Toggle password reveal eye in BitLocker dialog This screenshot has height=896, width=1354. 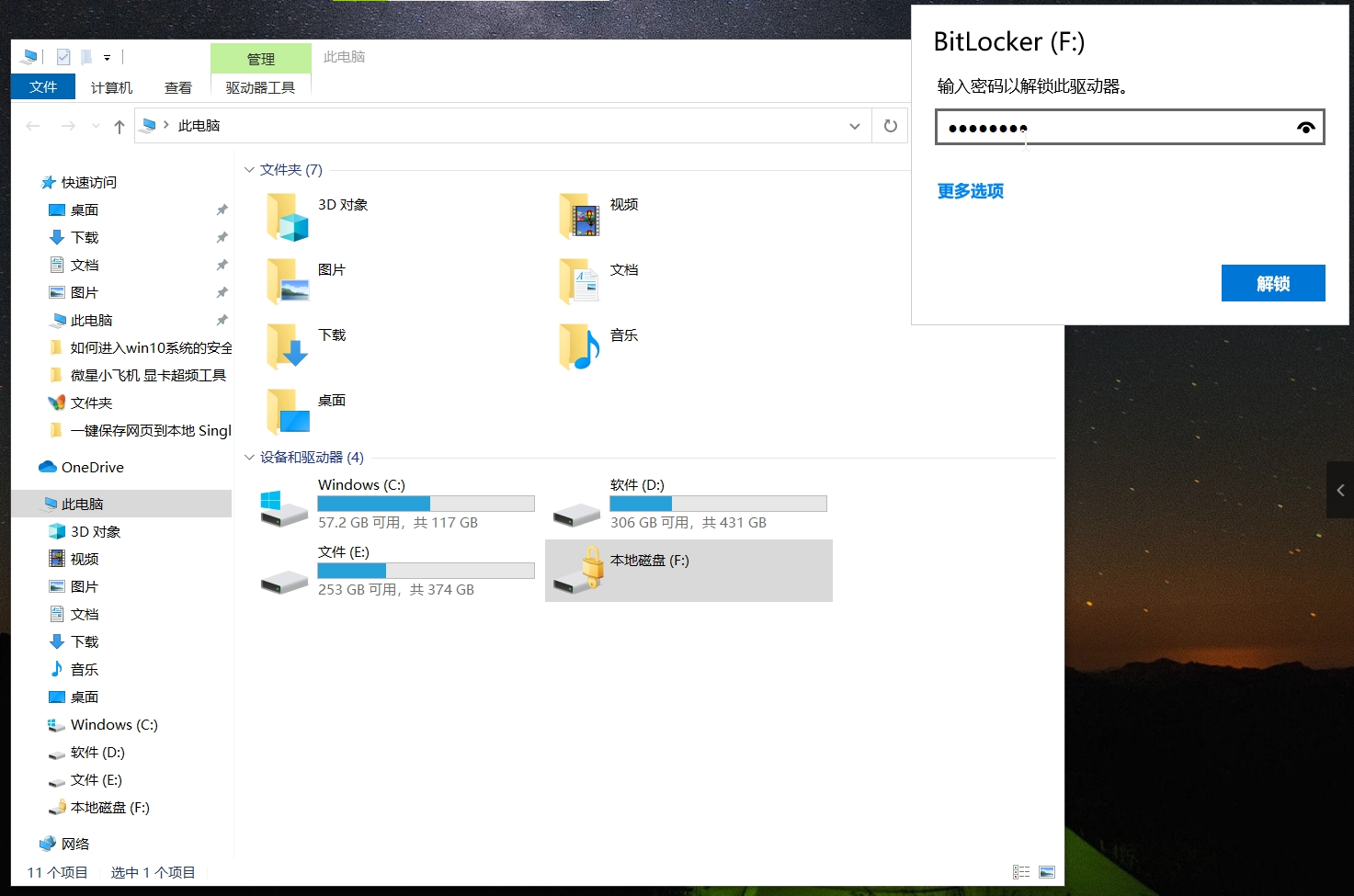pyautogui.click(x=1305, y=128)
